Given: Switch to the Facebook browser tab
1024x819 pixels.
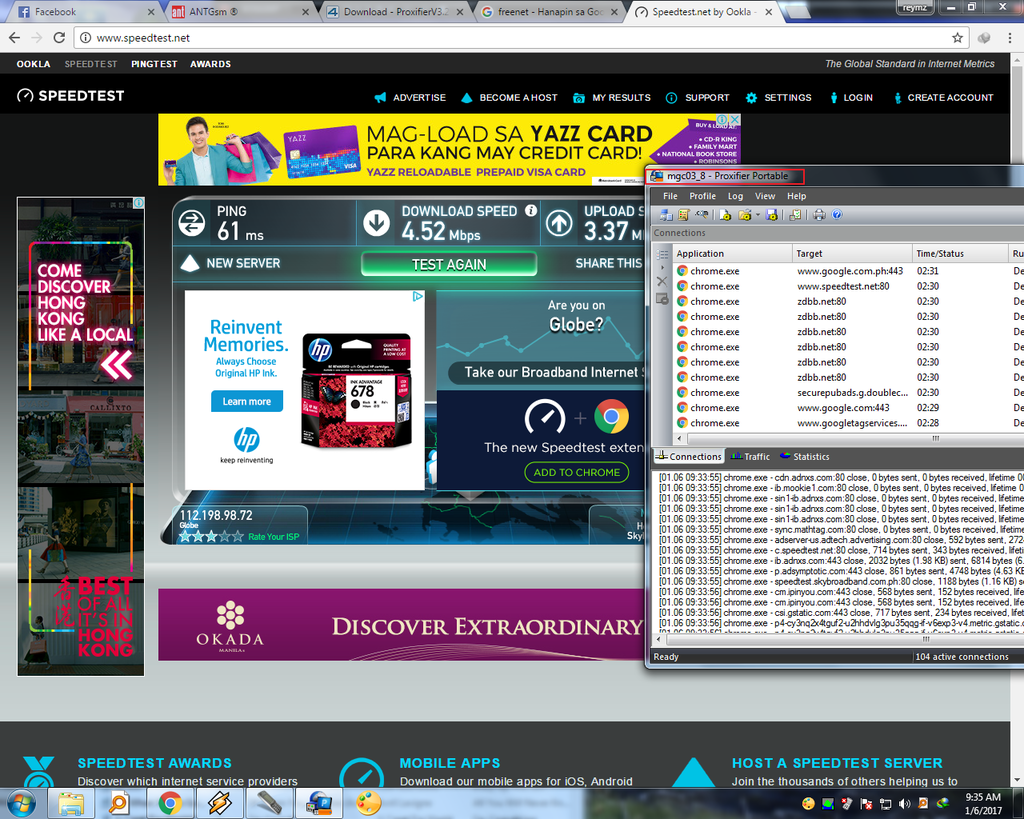Looking at the screenshot, I should tap(85, 12).
